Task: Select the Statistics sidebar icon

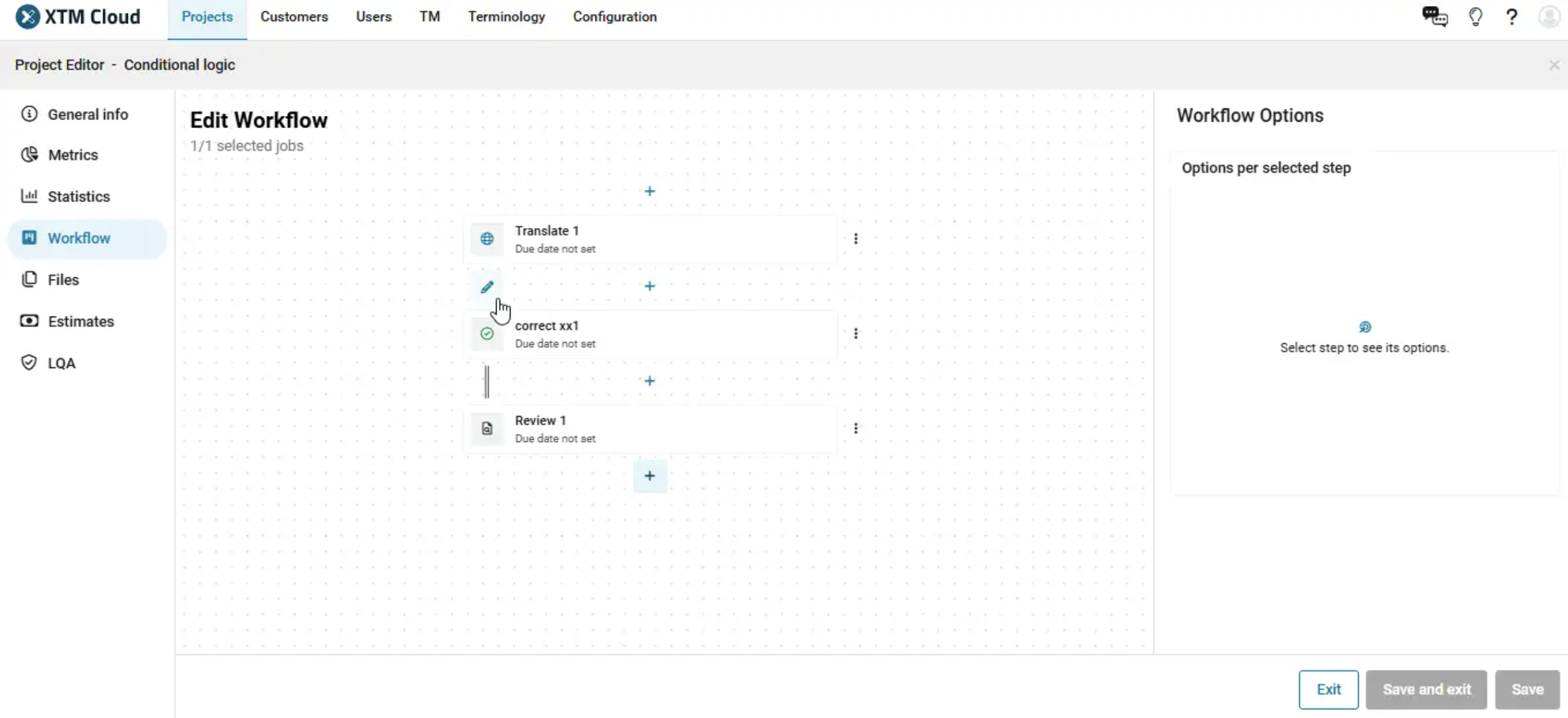Action: (x=28, y=196)
